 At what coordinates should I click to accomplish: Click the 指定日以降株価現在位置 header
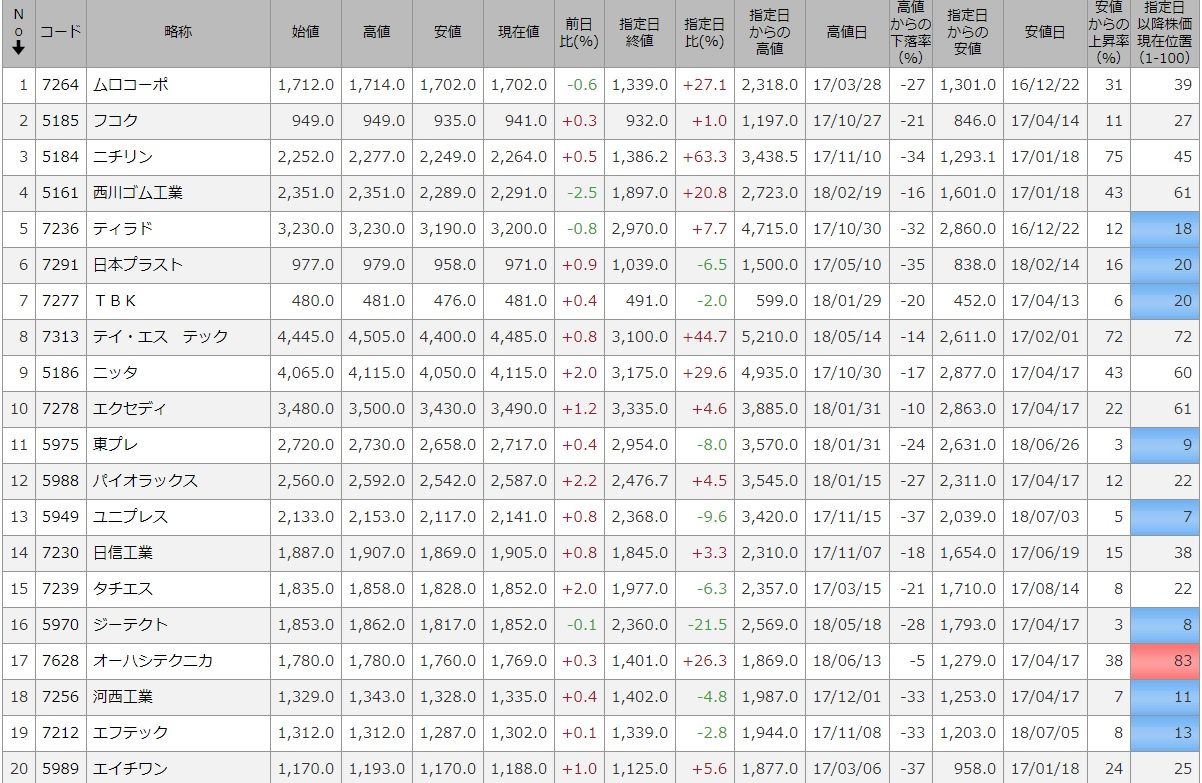tap(1165, 31)
